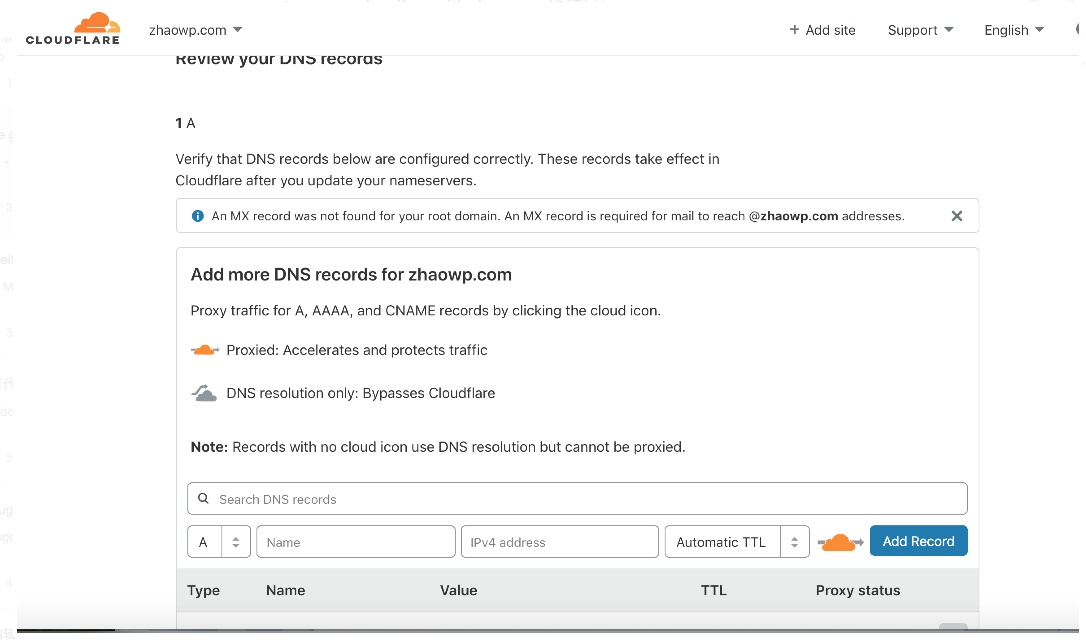Focus the Search DNS records field
Viewport: 1086px width, 640px height.
click(590, 499)
